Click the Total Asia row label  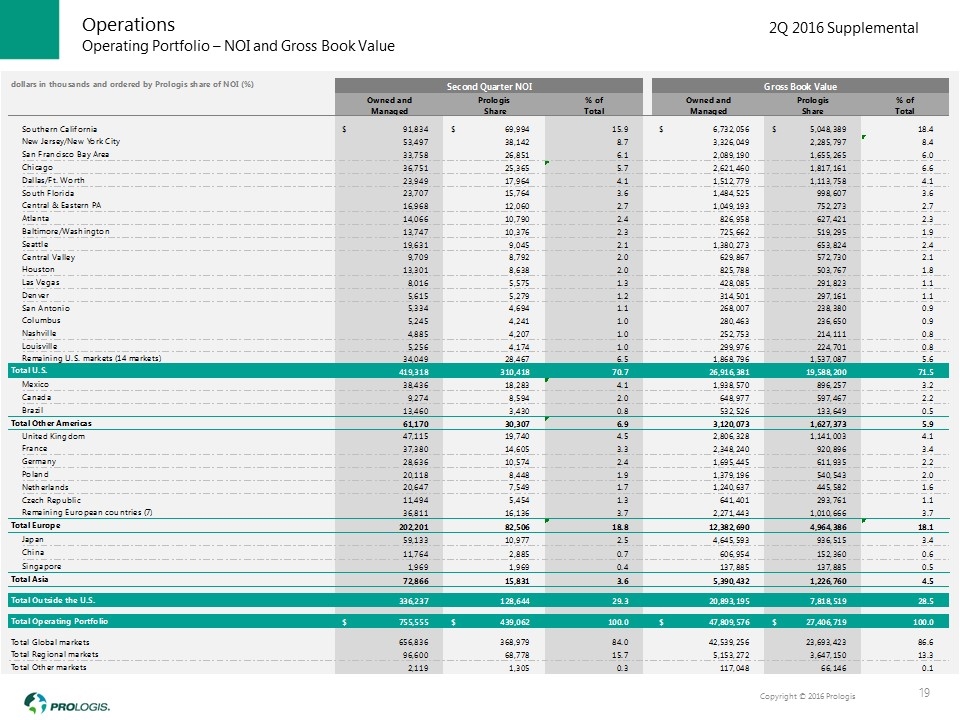point(32,579)
